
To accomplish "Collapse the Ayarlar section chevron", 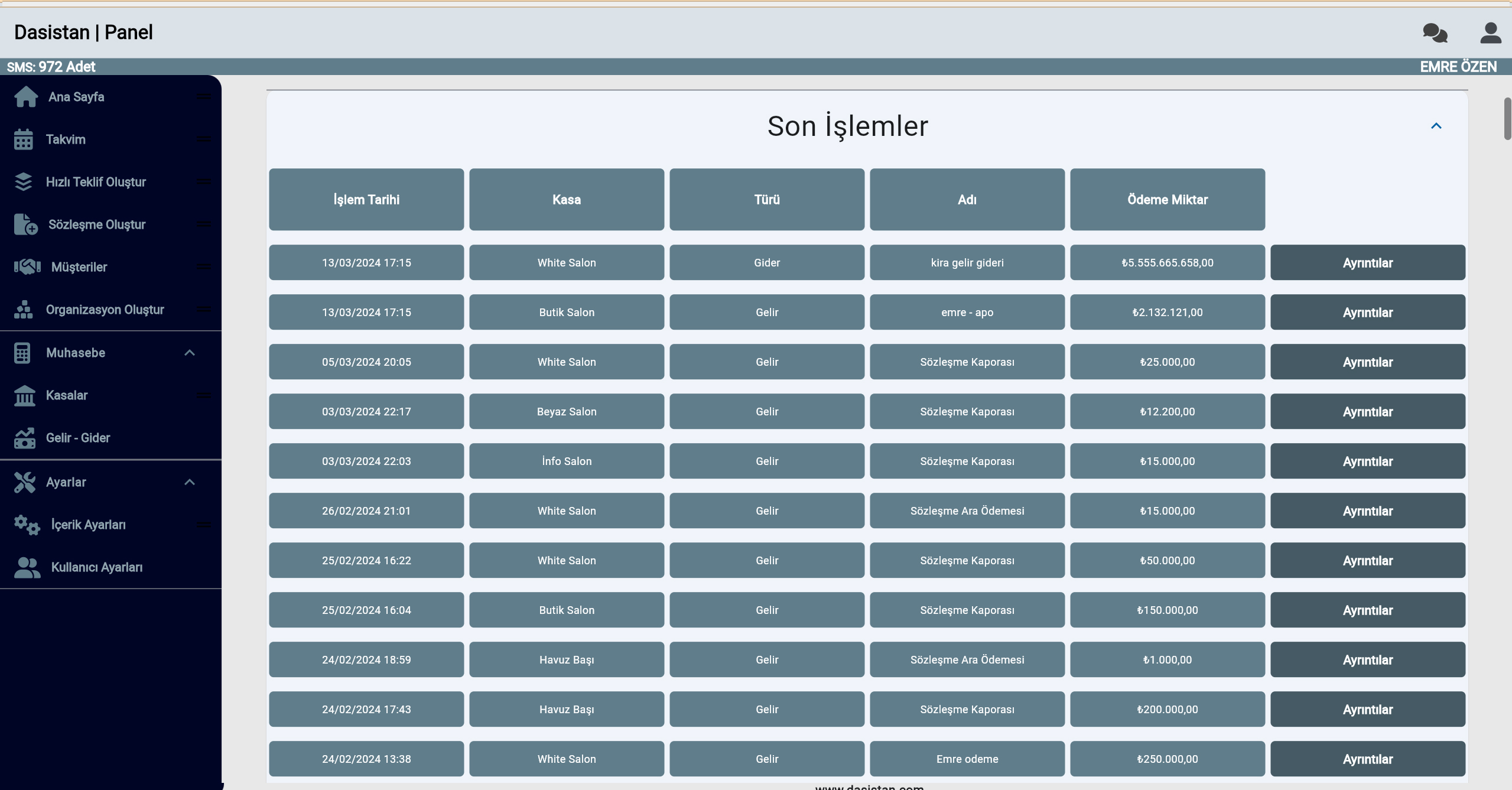I will click(190, 482).
